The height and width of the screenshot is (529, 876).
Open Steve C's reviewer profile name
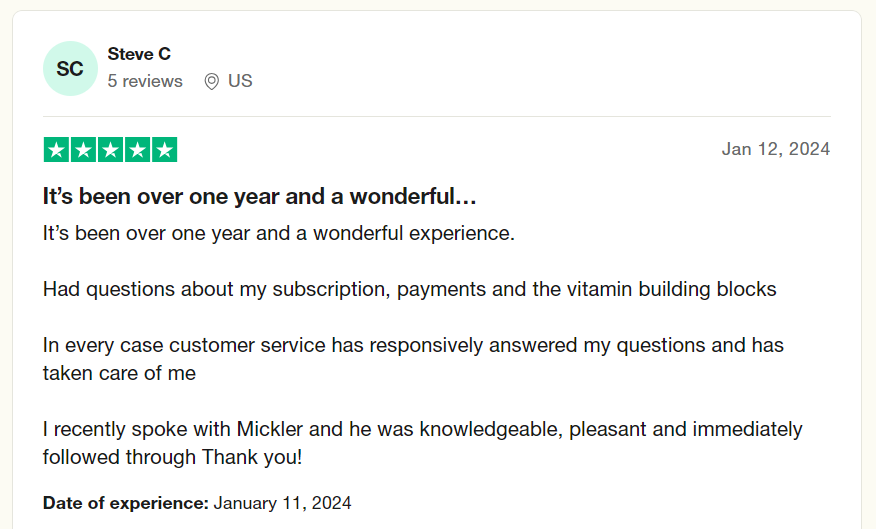coord(139,54)
